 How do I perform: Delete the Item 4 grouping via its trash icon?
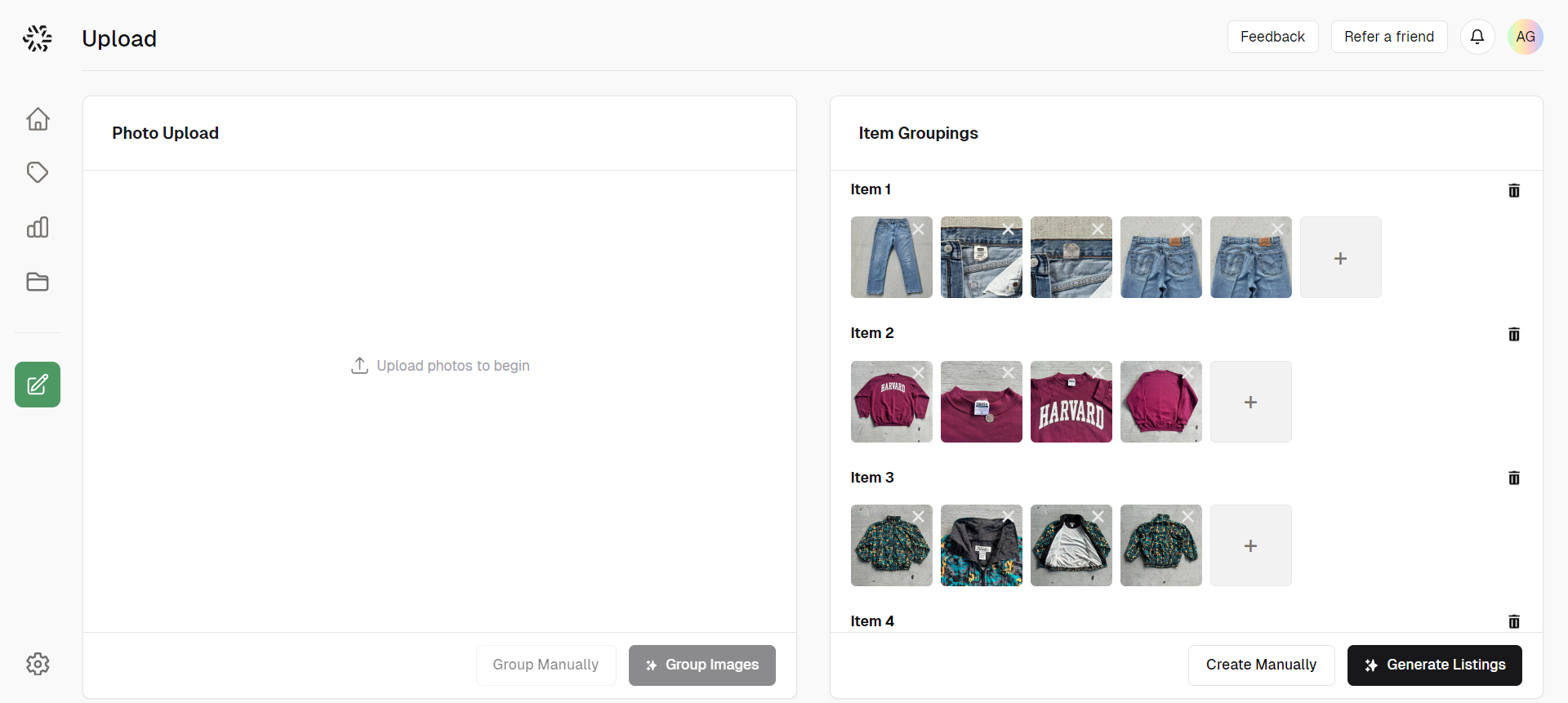1514,621
